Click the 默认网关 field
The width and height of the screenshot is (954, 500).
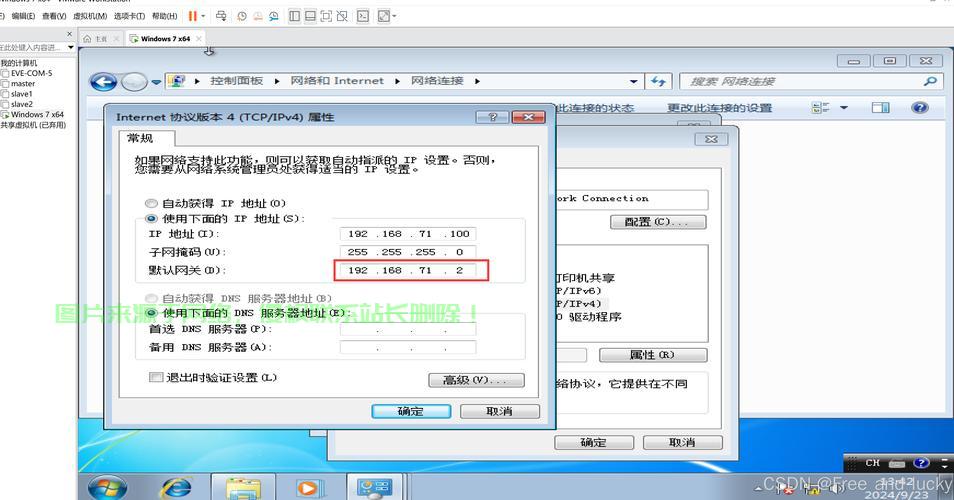pos(408,270)
